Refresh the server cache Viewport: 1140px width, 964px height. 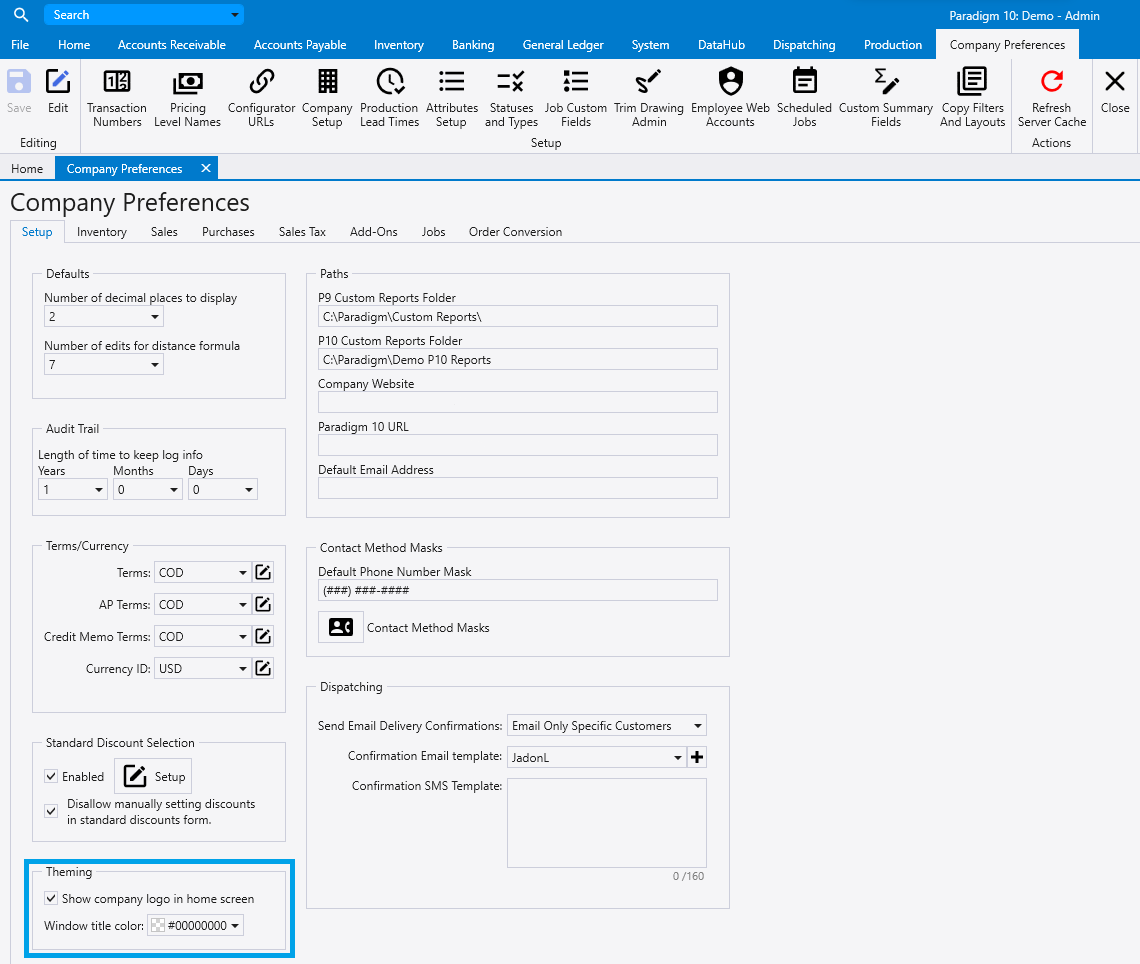1051,98
